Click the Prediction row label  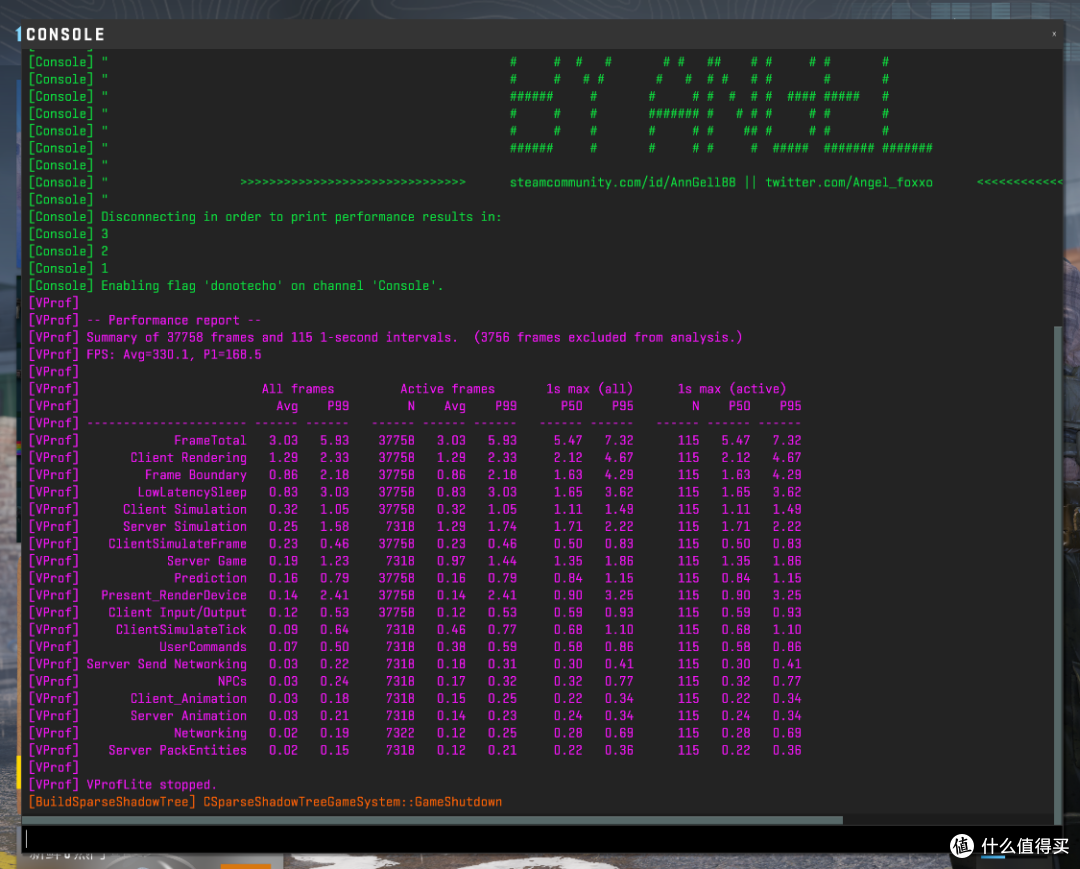click(x=210, y=578)
